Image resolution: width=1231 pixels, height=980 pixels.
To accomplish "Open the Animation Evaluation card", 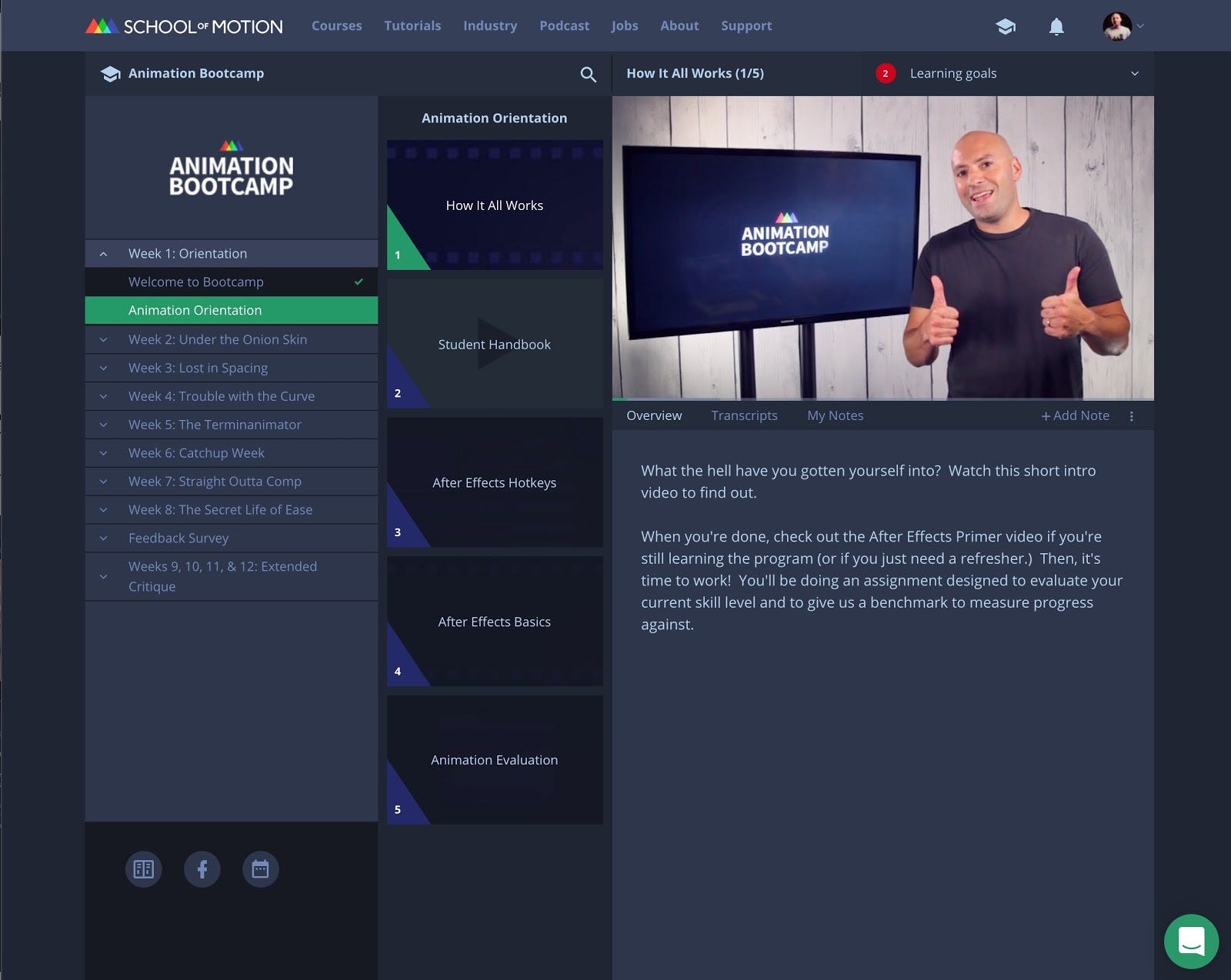I will [x=495, y=760].
